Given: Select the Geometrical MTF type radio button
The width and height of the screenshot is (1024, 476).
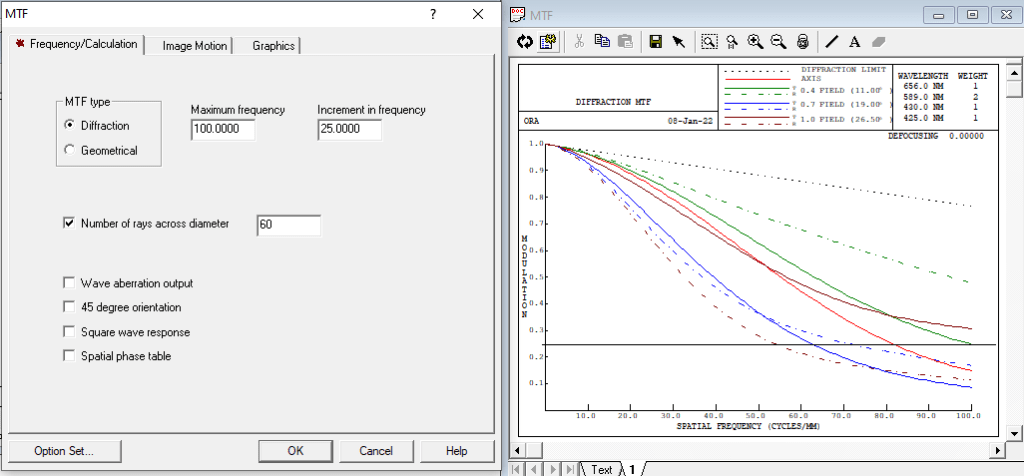Looking at the screenshot, I should point(69,150).
